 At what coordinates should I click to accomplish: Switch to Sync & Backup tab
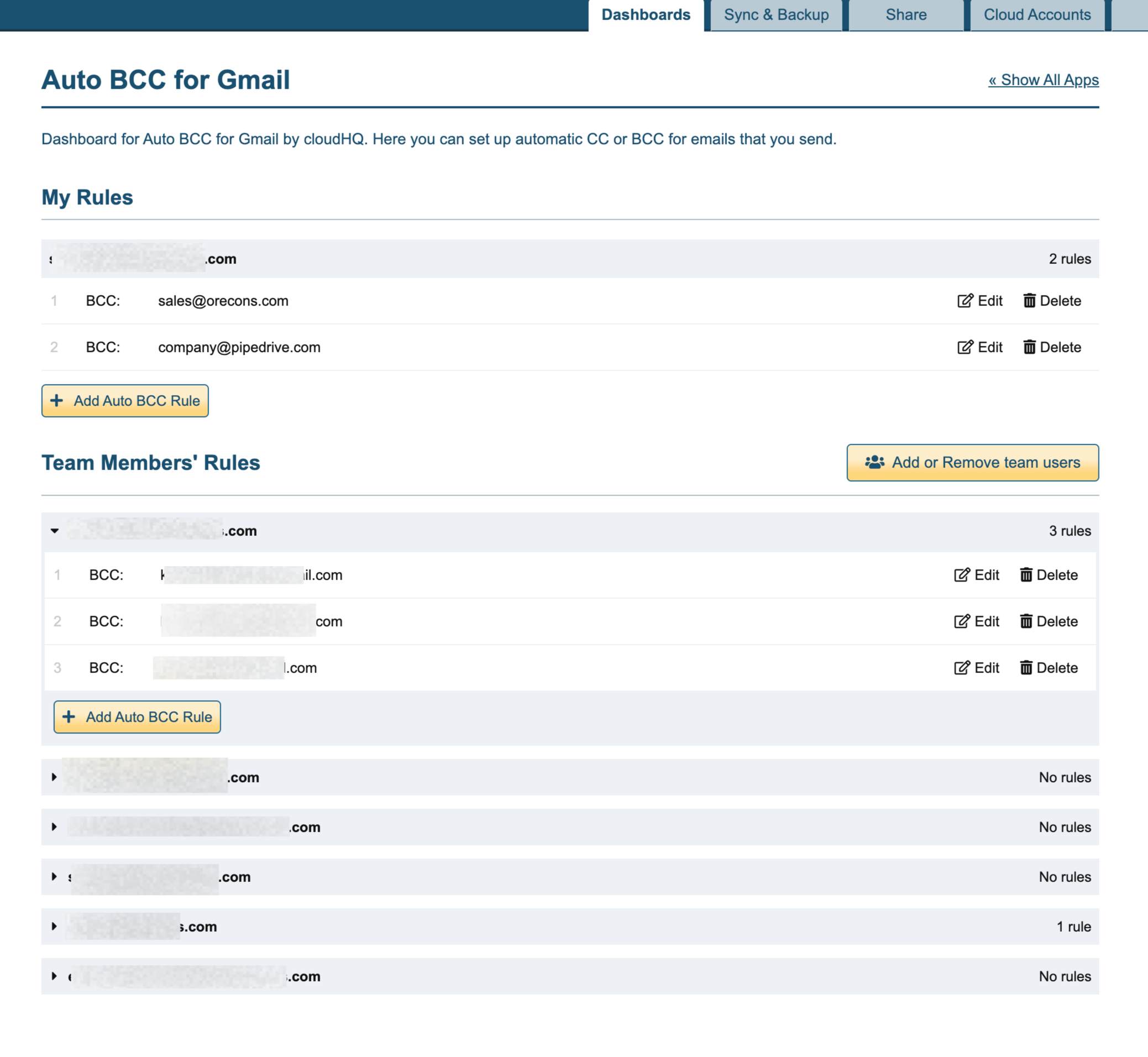click(776, 15)
